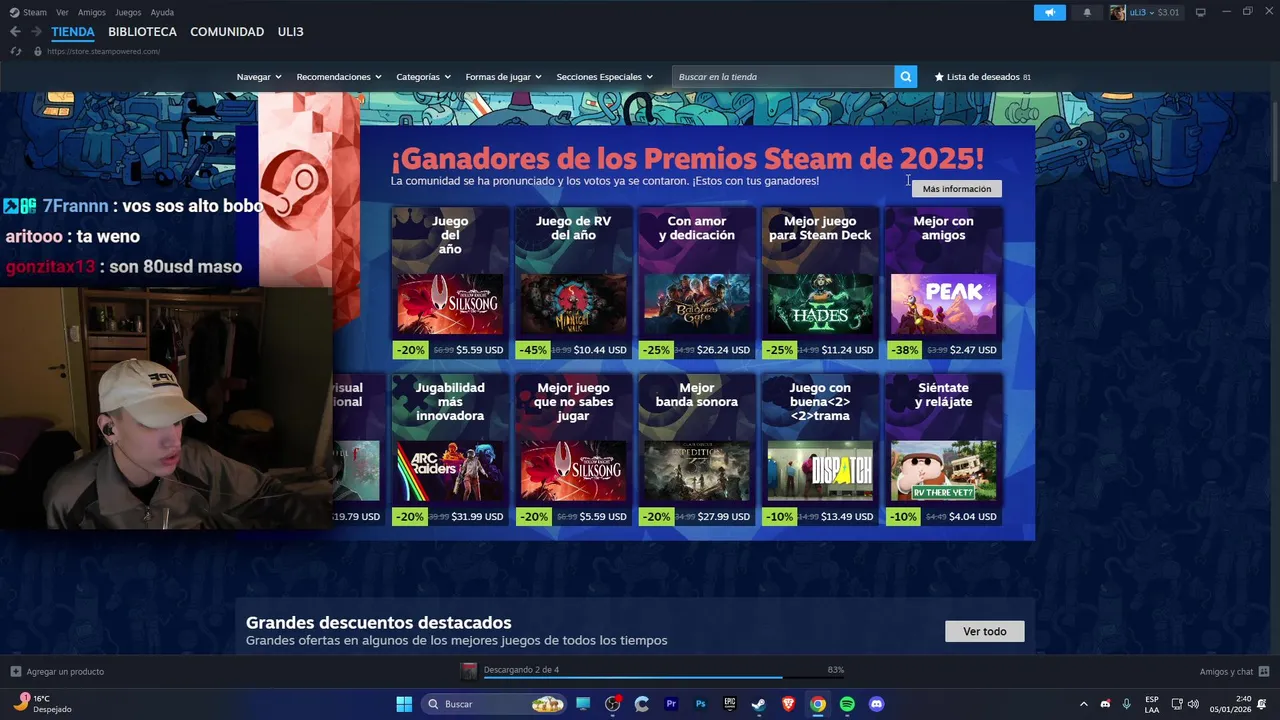Open Lista de deseados link
This screenshot has width=1280, height=720.
click(983, 77)
